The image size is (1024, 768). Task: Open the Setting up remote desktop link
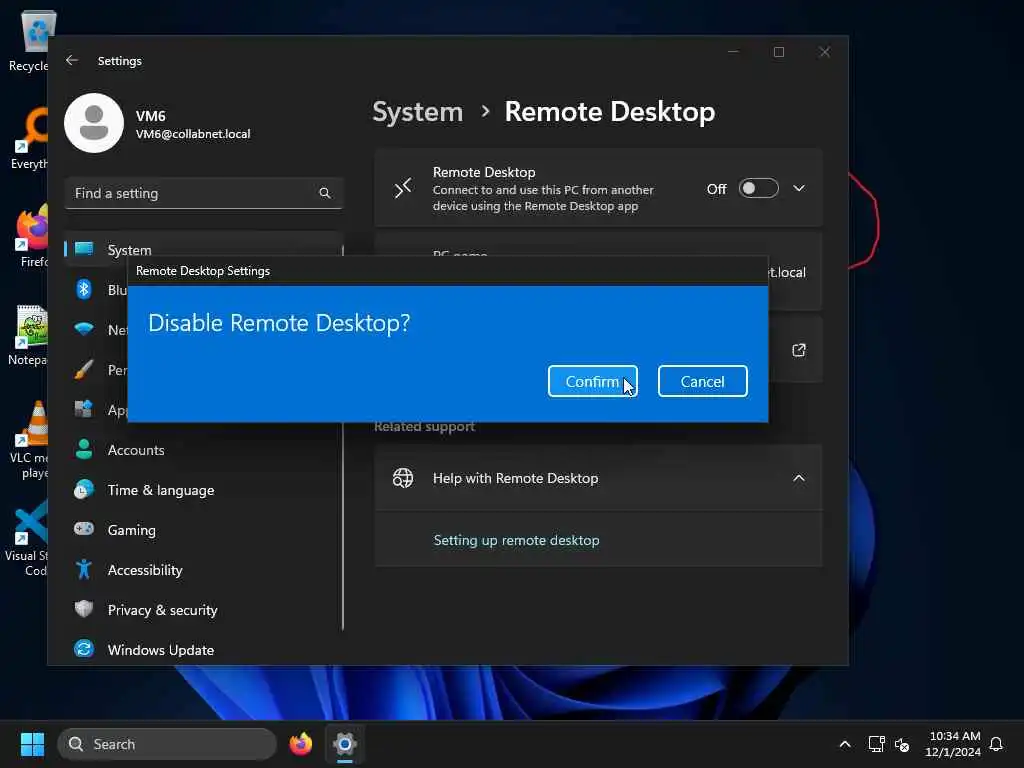click(x=516, y=540)
